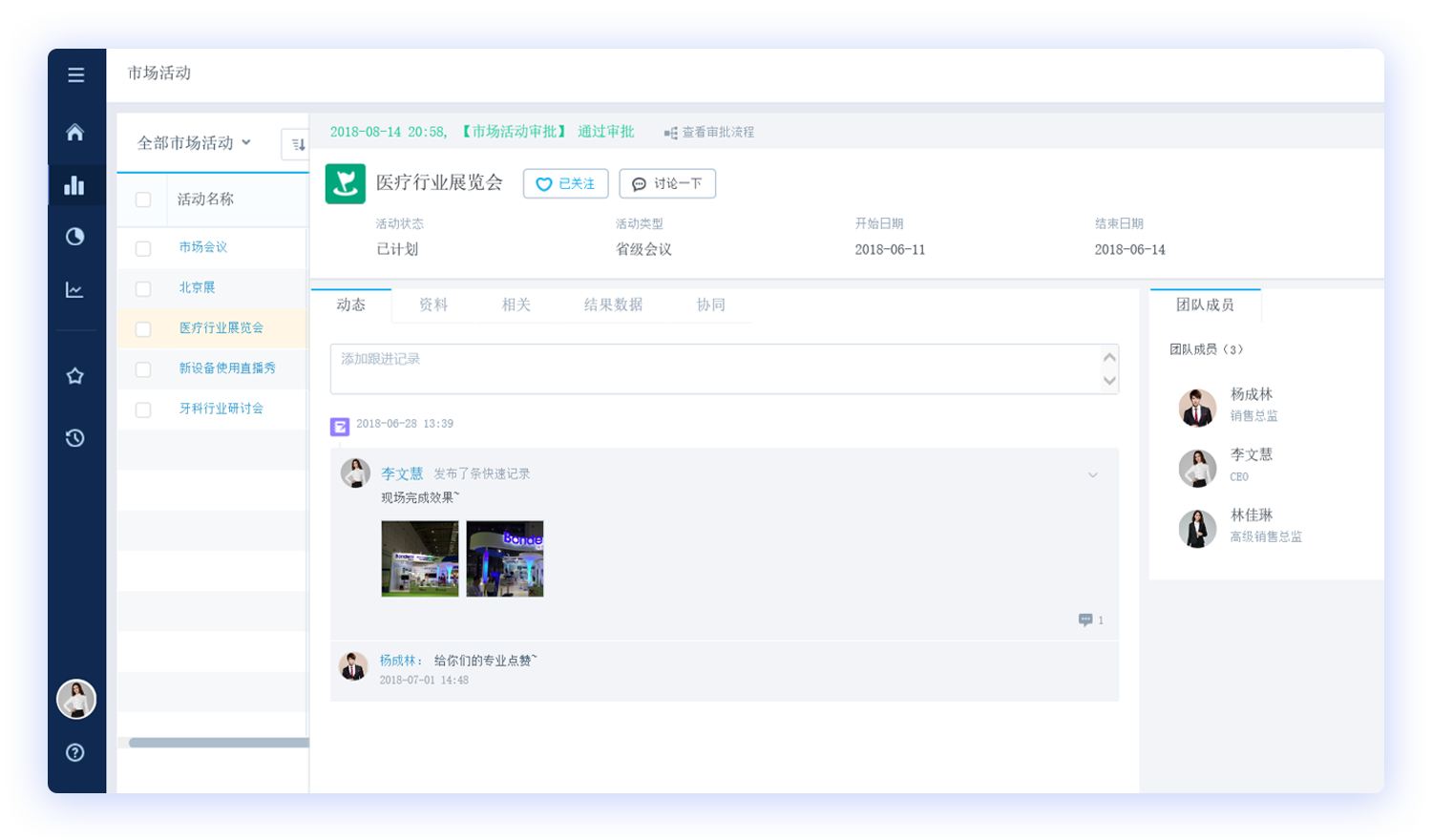
Task: Go to the home icon in the sidebar
Action: (75, 132)
